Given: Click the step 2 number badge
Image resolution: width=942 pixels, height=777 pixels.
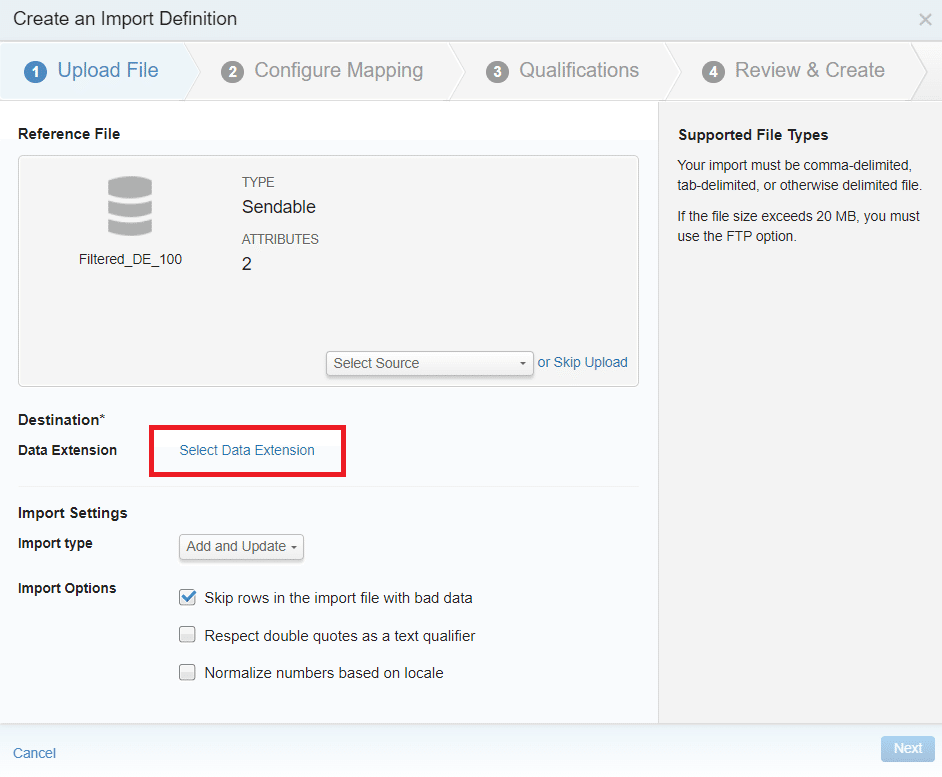Looking at the screenshot, I should pyautogui.click(x=232, y=72).
